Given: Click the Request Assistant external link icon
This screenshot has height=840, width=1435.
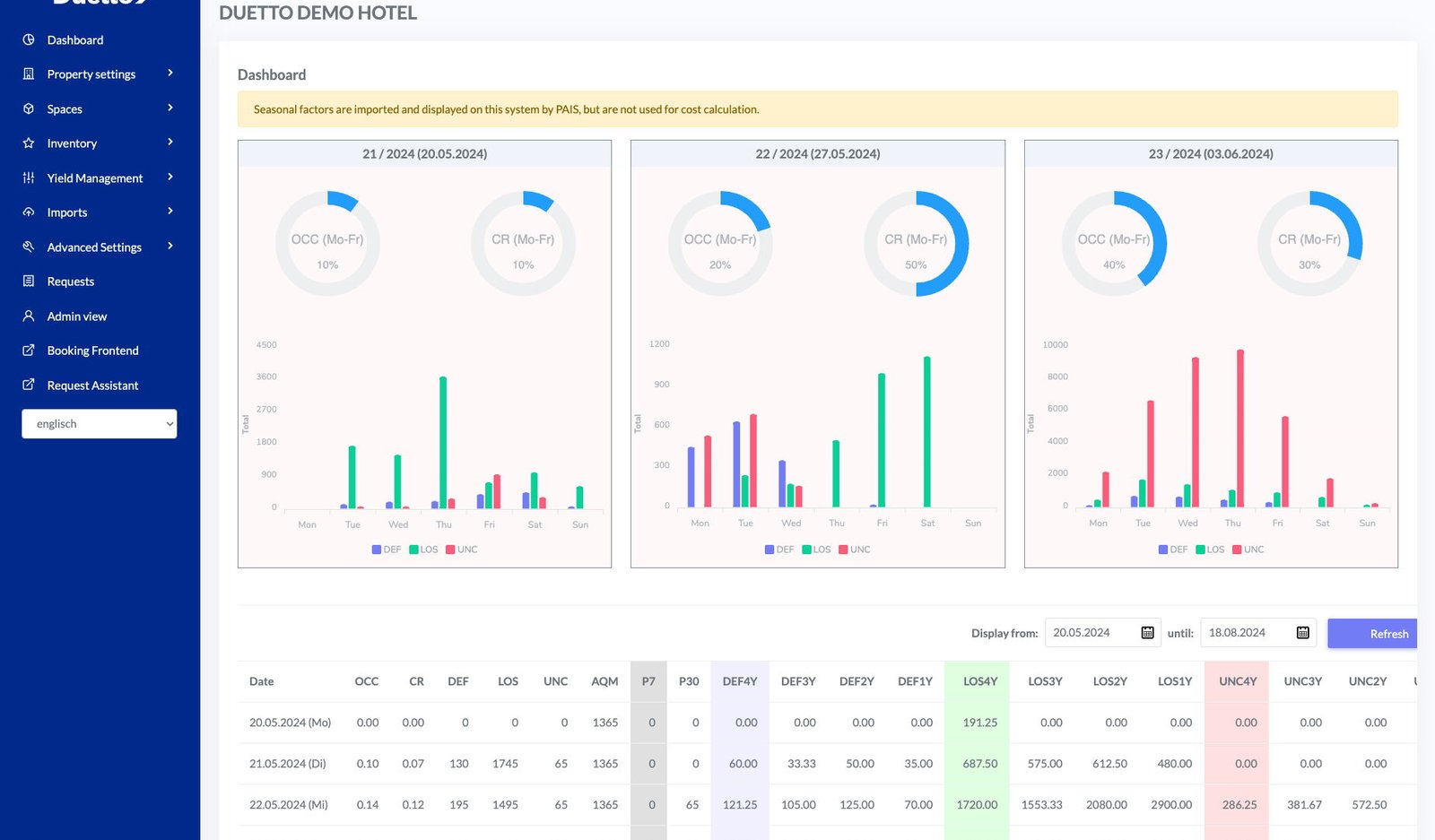Looking at the screenshot, I should pos(29,385).
